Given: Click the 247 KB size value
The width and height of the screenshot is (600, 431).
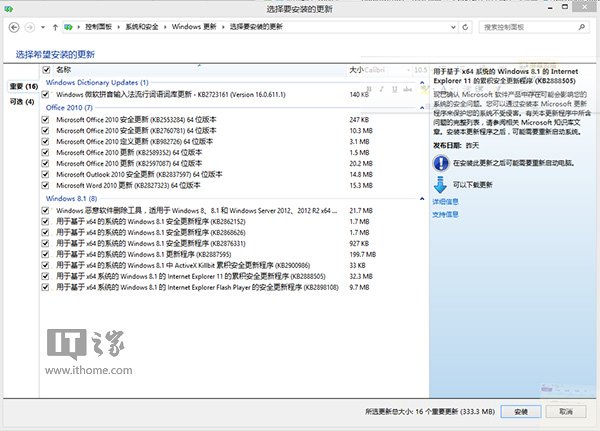Looking at the screenshot, I should coord(359,120).
